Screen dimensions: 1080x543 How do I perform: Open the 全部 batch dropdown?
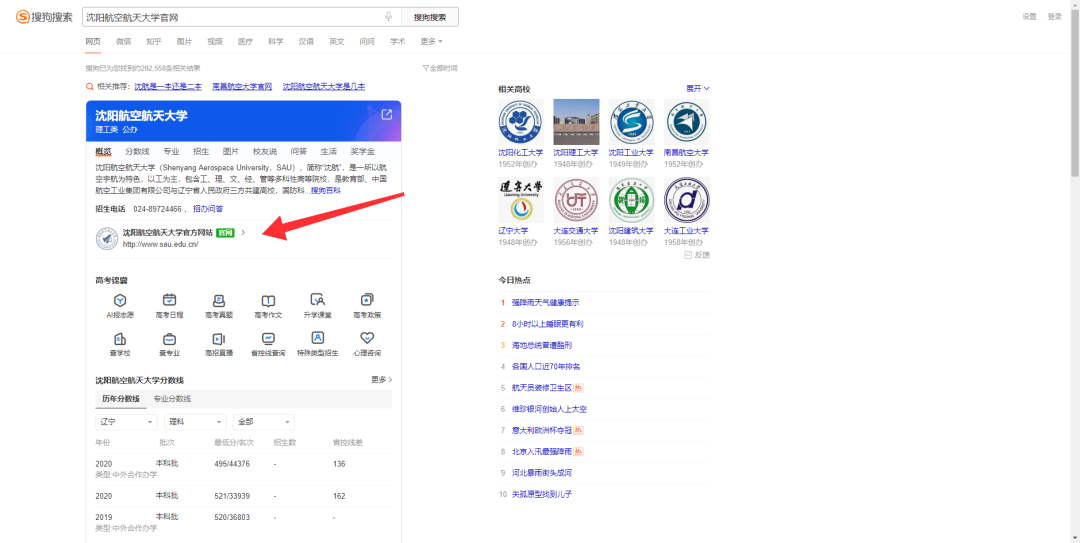pyautogui.click(x=264, y=422)
